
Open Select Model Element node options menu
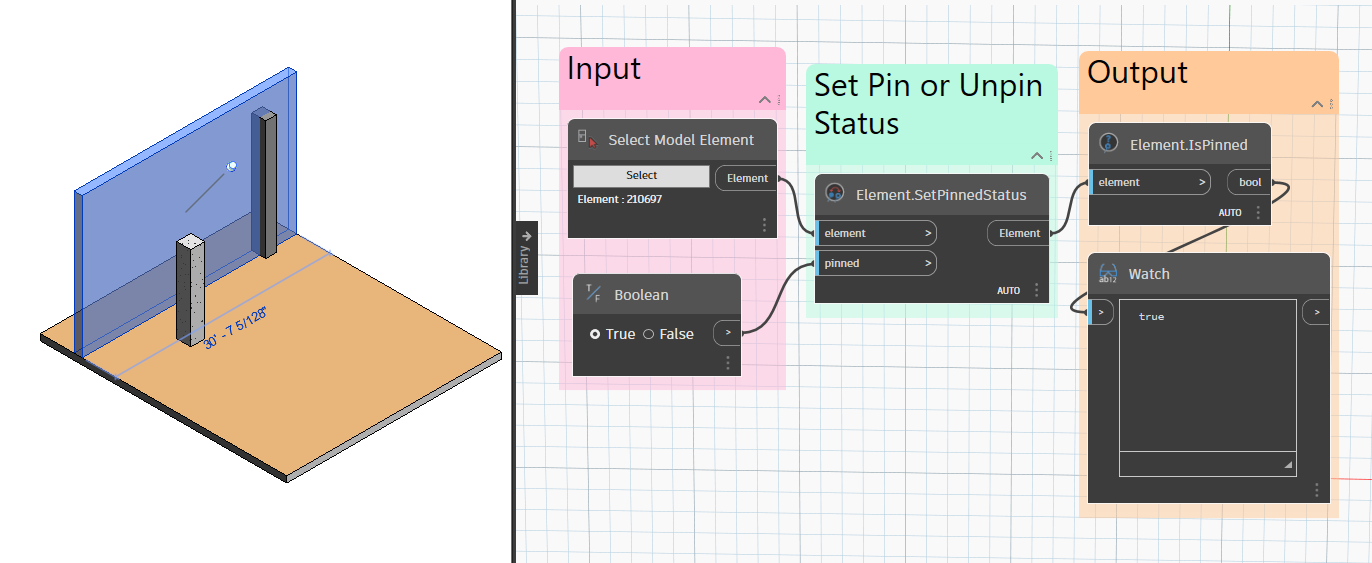[765, 225]
